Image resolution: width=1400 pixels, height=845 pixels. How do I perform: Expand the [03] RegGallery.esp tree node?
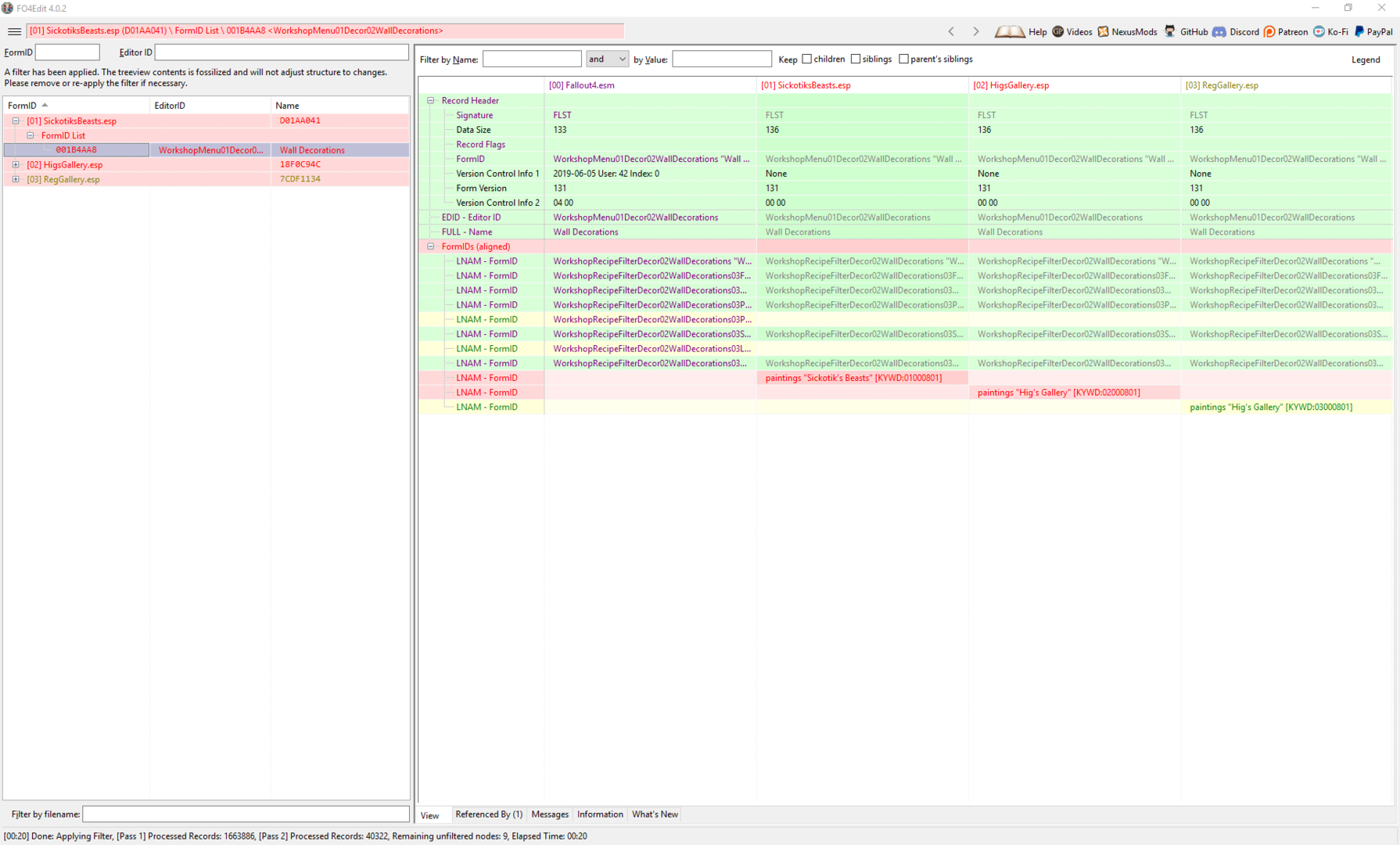pos(16,179)
